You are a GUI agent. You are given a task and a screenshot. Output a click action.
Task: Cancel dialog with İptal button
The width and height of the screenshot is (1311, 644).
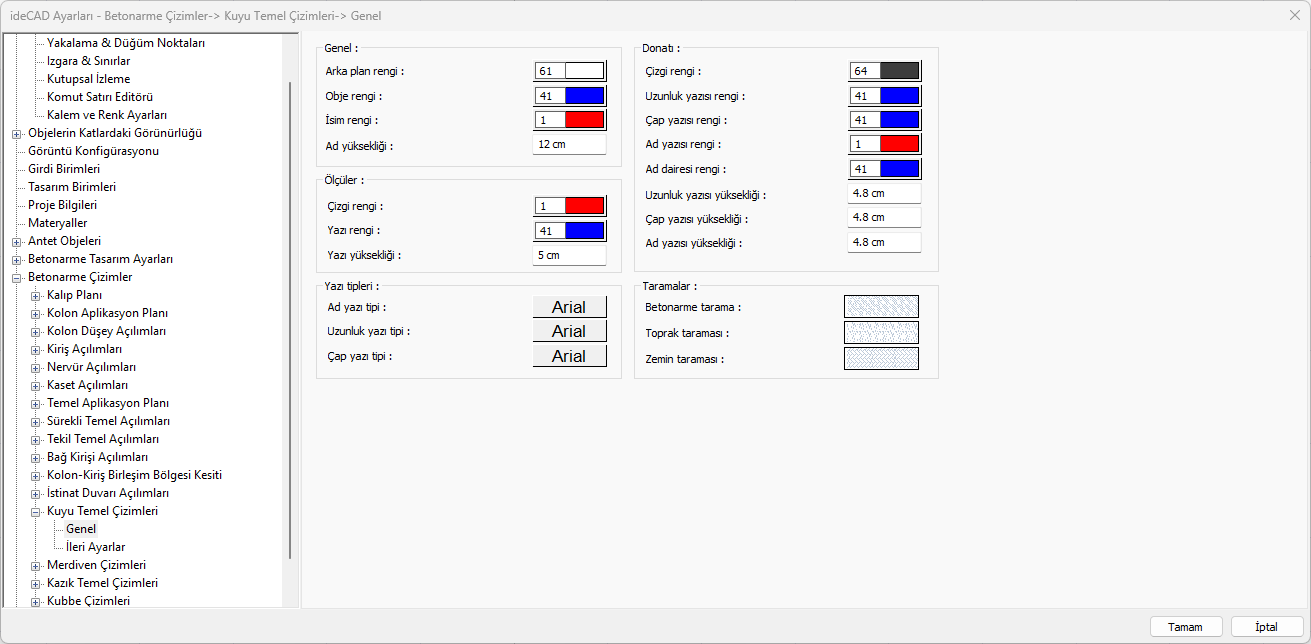pos(1267,626)
